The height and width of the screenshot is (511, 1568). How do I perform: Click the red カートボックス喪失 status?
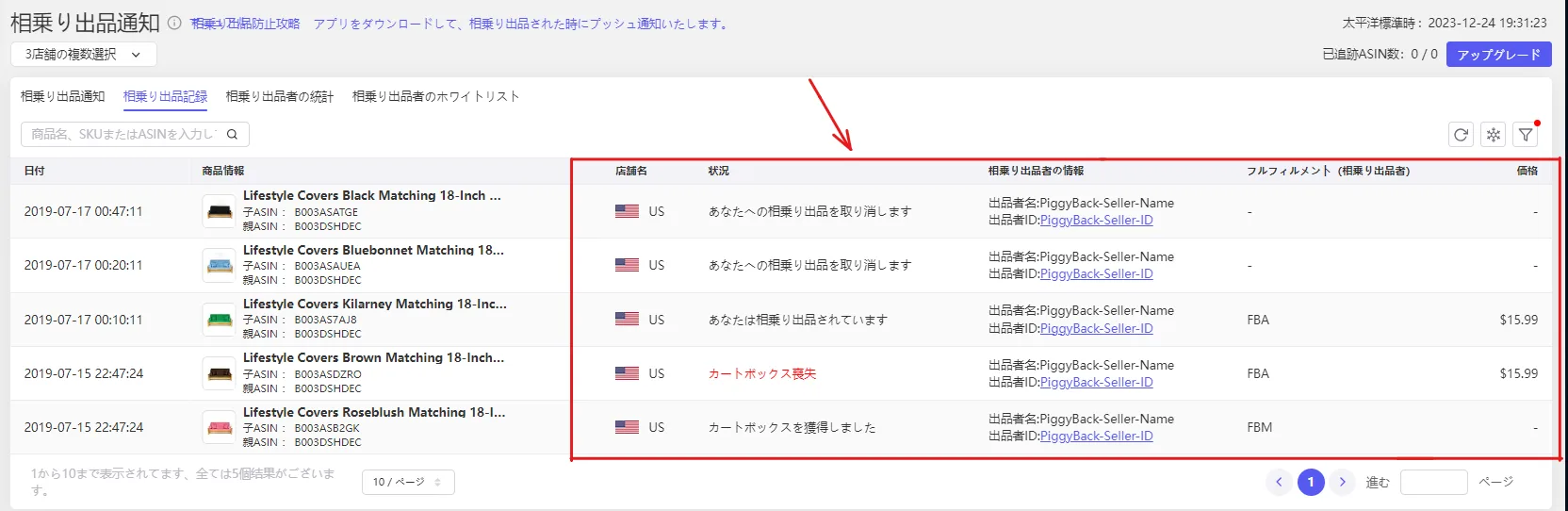(762, 373)
